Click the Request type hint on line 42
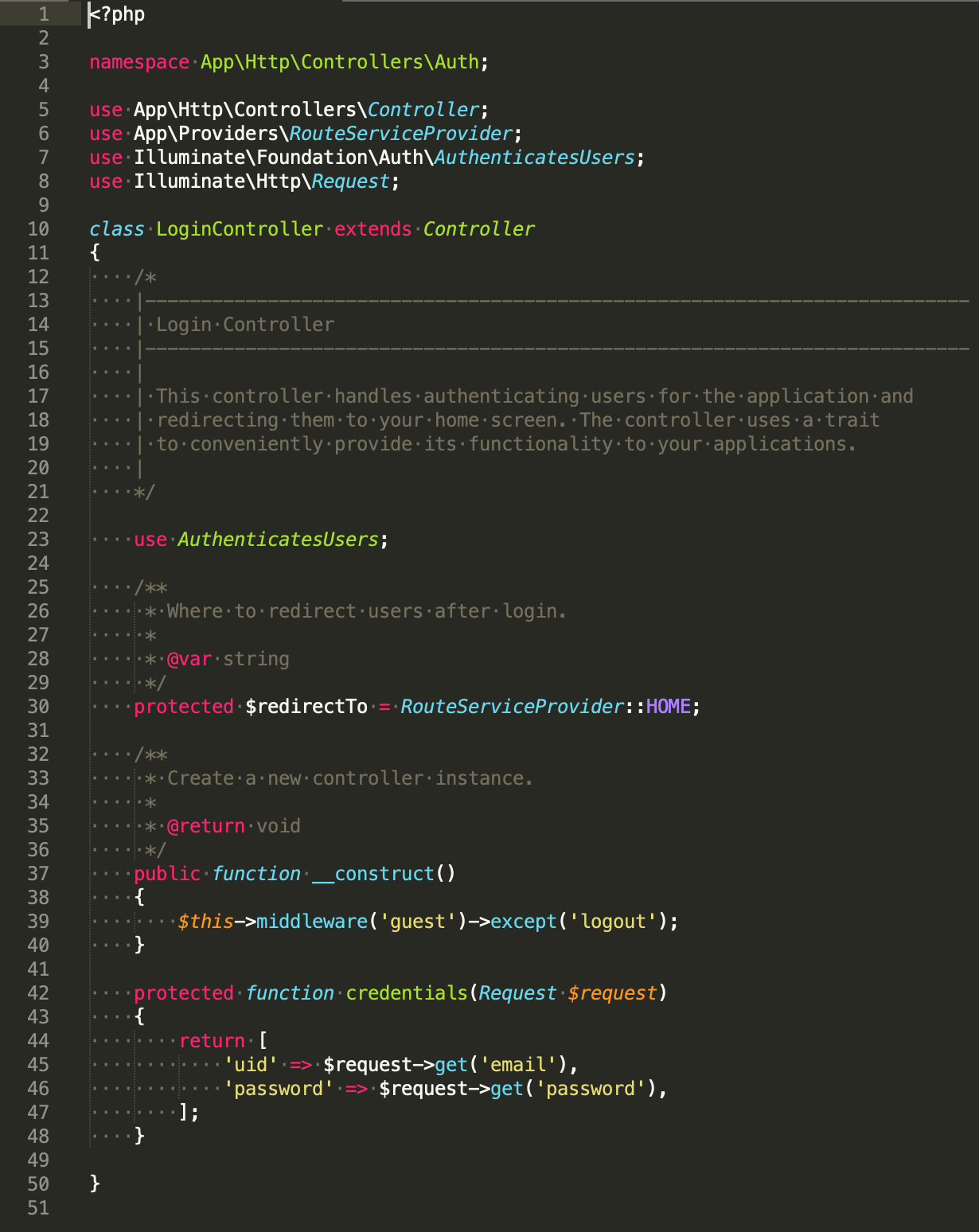Viewport: 979px width, 1232px height. click(517, 992)
